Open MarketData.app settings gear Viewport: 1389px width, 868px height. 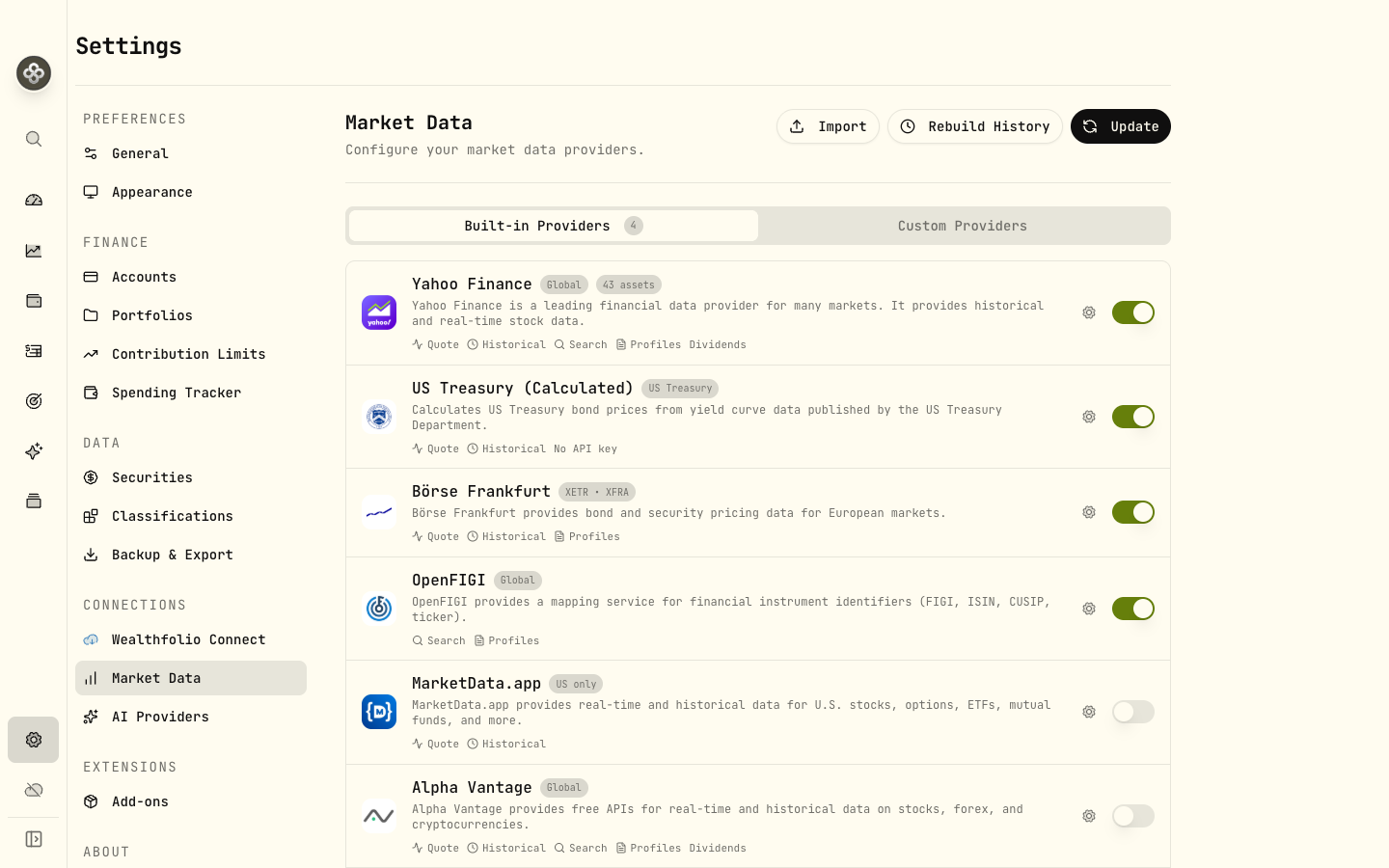pos(1089,712)
